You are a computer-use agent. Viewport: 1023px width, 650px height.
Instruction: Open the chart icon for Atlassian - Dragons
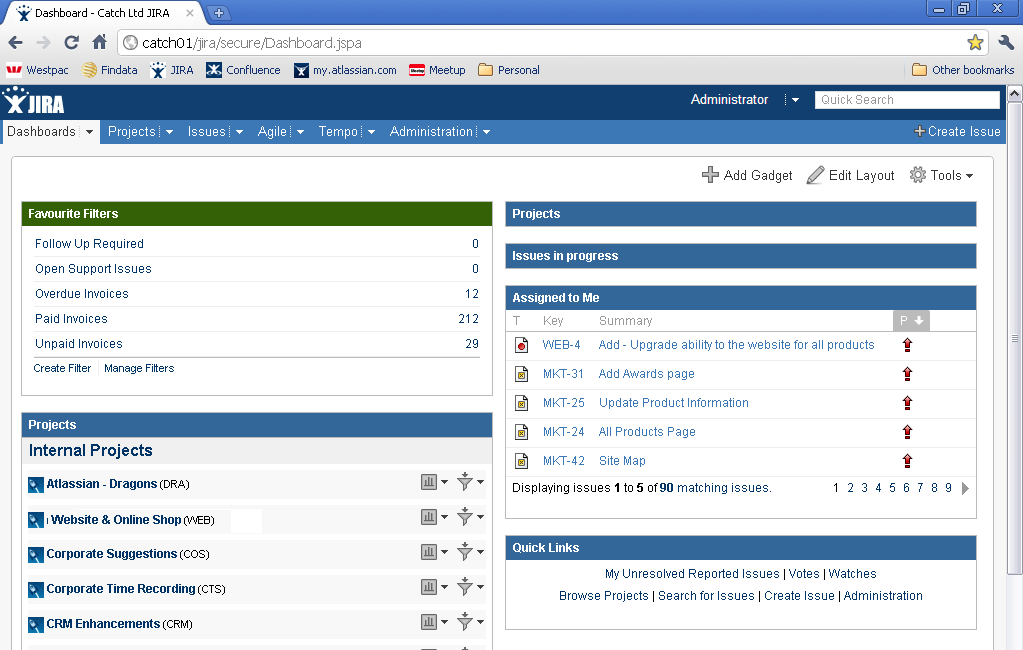pos(429,483)
